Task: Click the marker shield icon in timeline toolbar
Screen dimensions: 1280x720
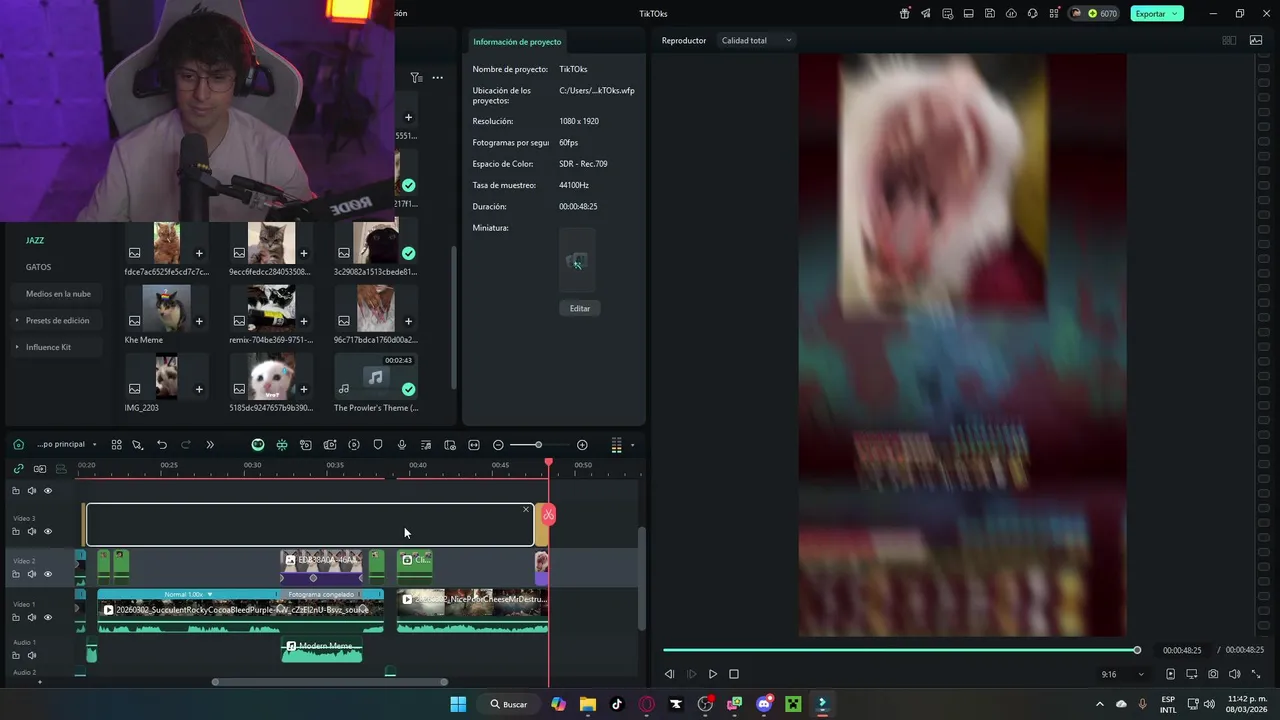Action: (378, 445)
